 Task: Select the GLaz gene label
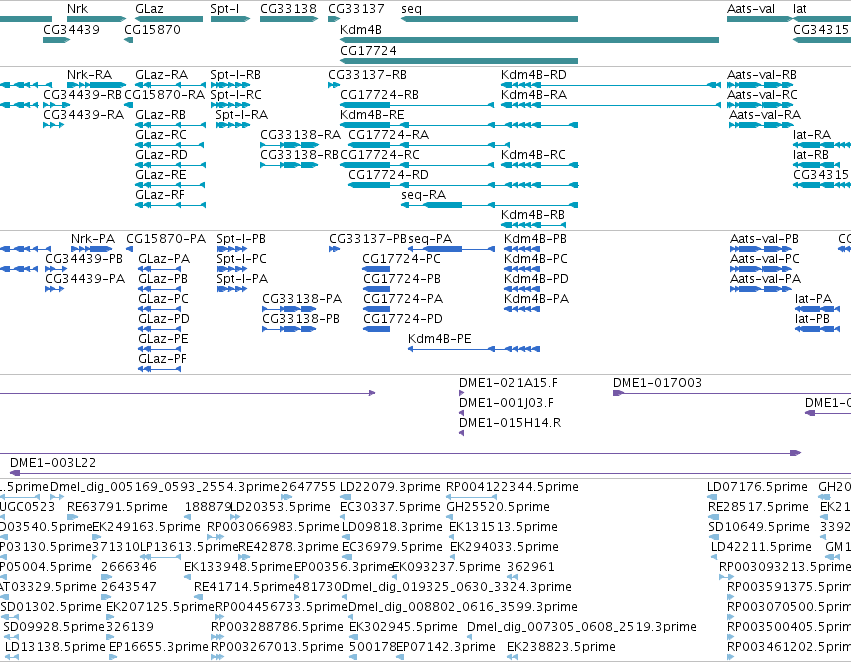point(149,9)
